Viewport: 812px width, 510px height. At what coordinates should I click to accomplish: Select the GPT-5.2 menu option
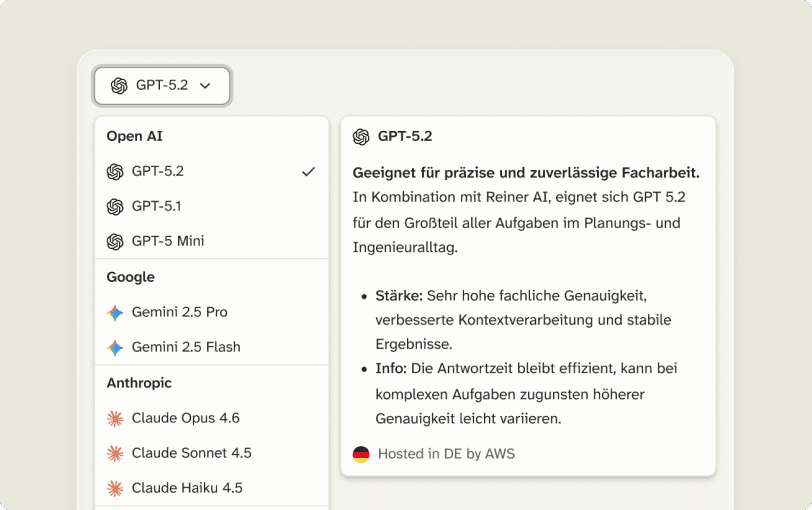pos(158,171)
